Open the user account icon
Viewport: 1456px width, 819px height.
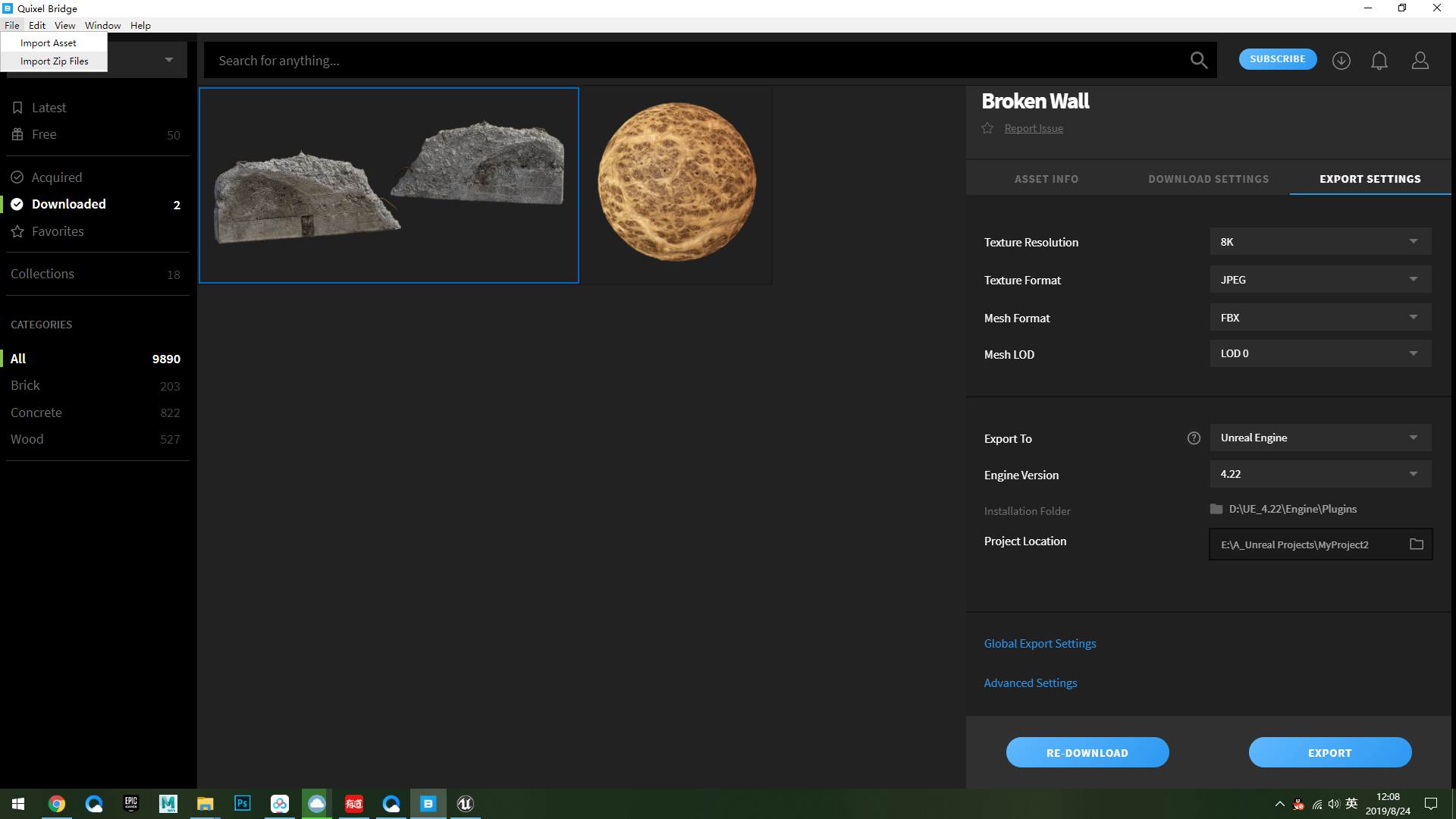[1420, 61]
